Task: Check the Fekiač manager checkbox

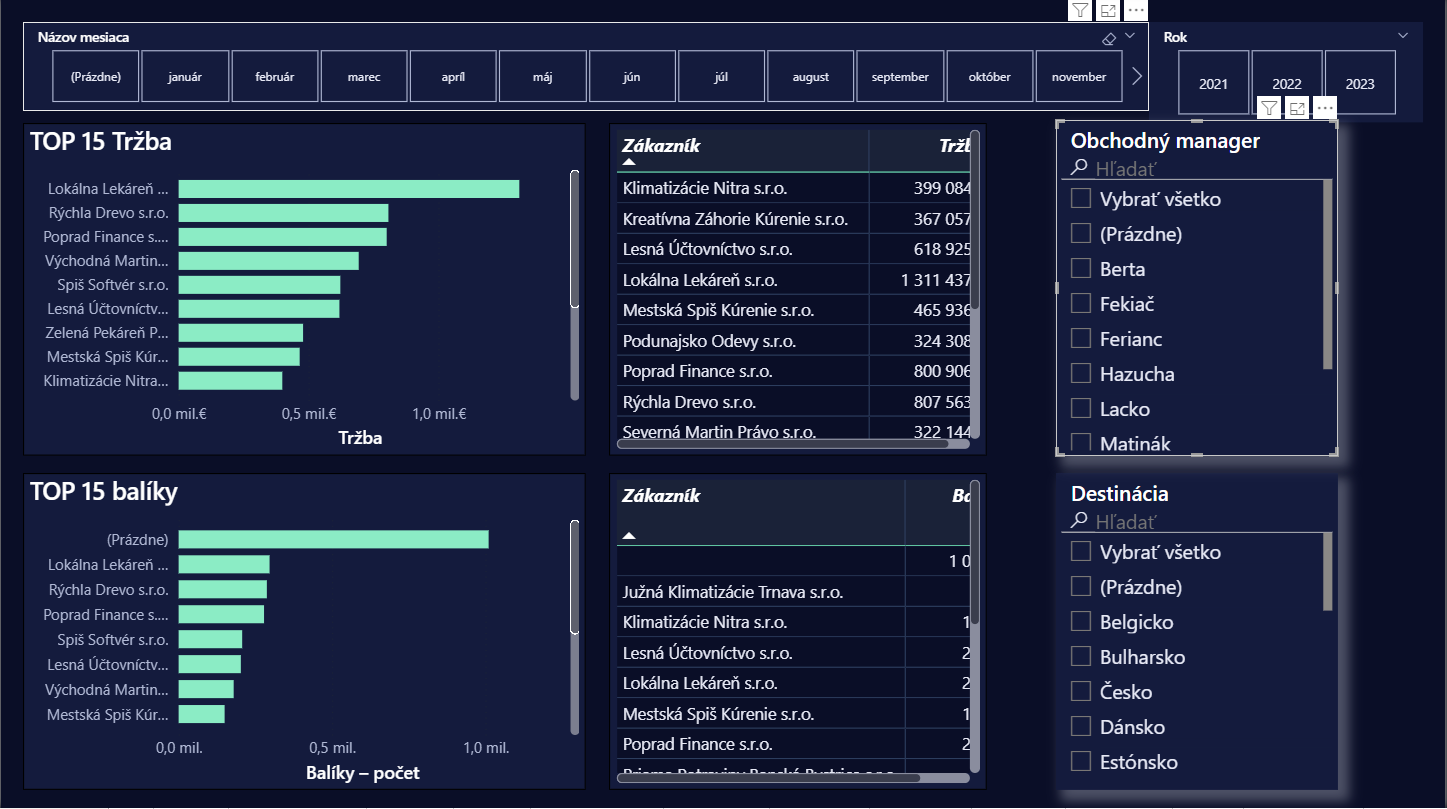Action: 1080,303
